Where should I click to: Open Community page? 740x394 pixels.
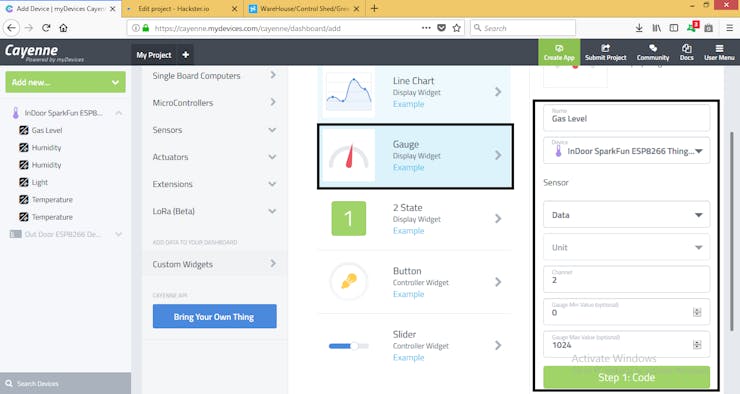653,52
